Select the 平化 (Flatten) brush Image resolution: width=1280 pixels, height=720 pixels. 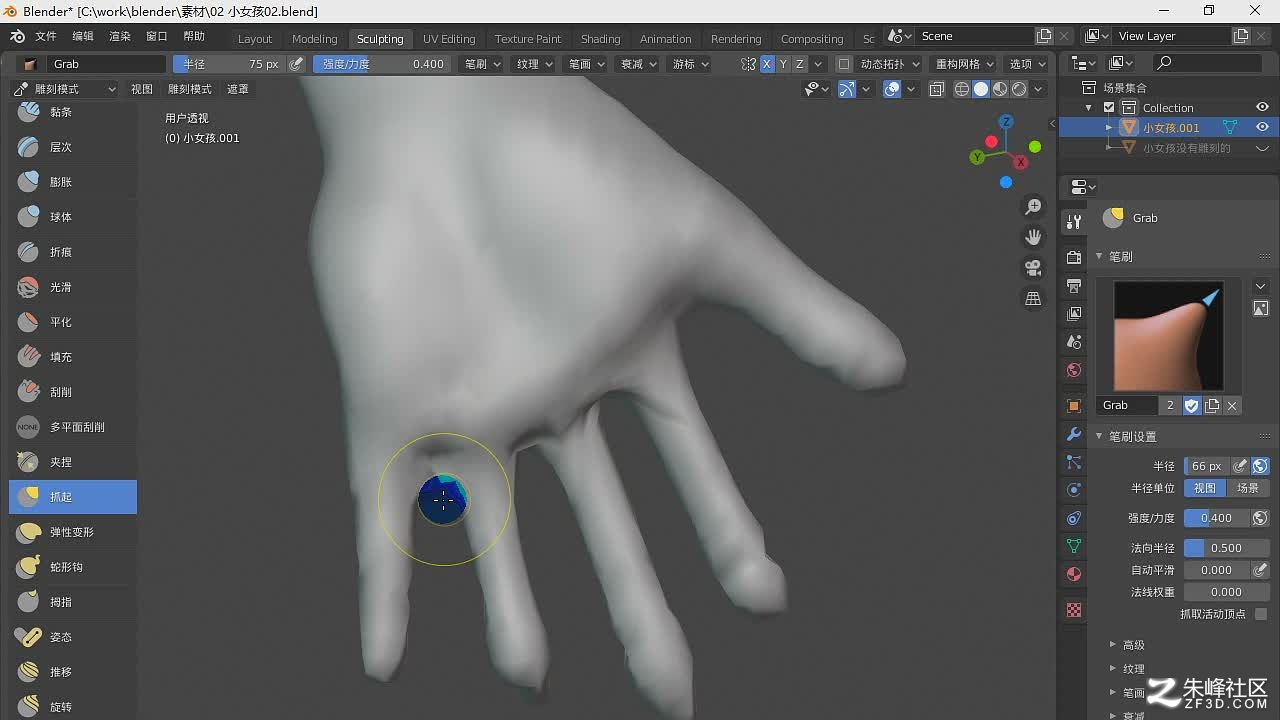click(72, 322)
